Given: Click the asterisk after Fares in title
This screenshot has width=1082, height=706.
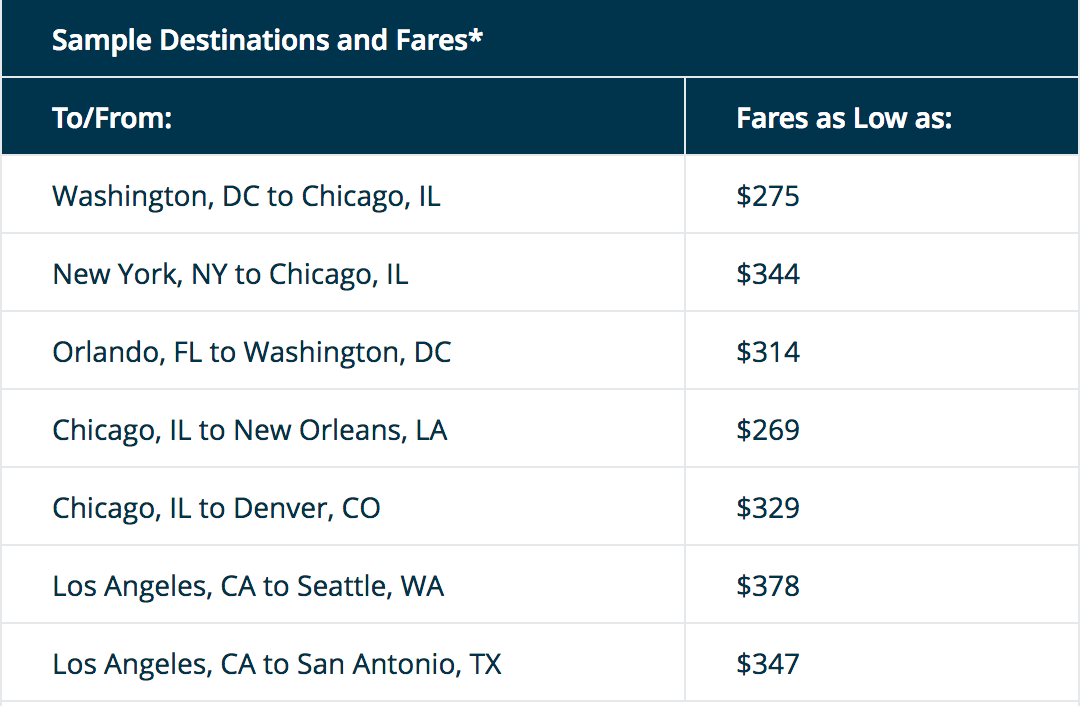Looking at the screenshot, I should (478, 37).
